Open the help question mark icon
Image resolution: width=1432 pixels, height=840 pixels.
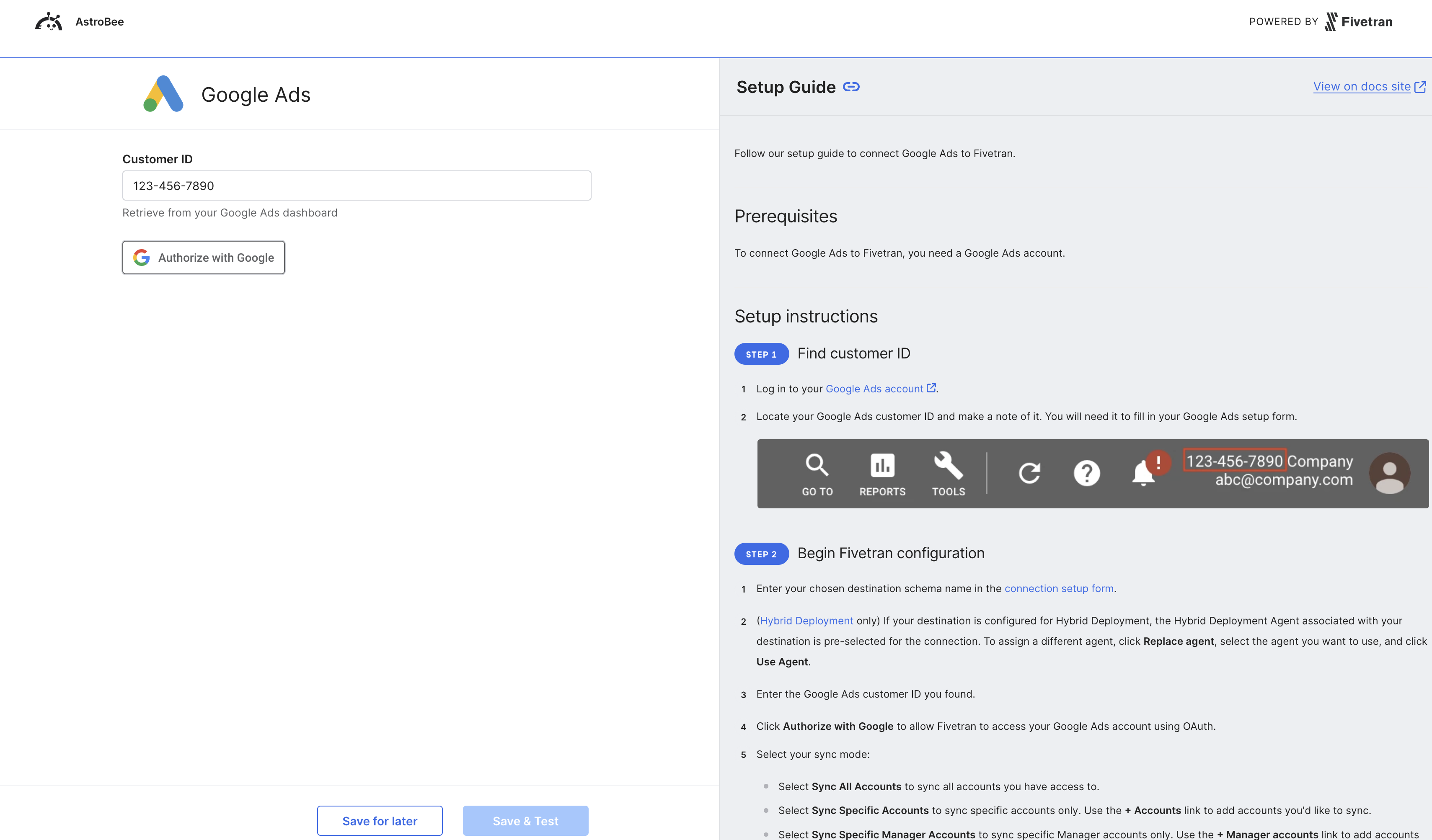point(1087,473)
